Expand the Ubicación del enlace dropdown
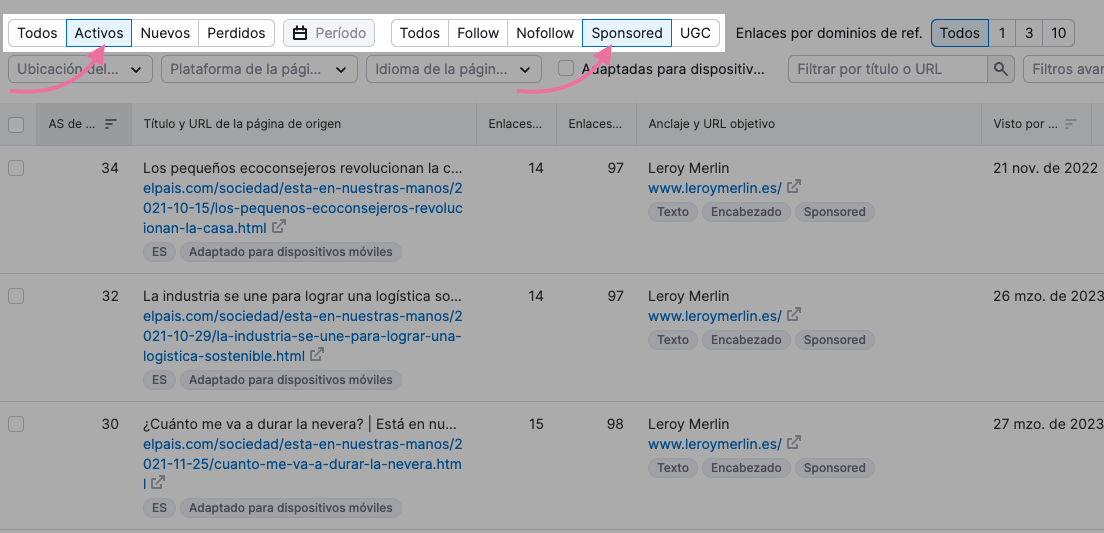Viewport: 1104px width, 533px height. pos(80,69)
